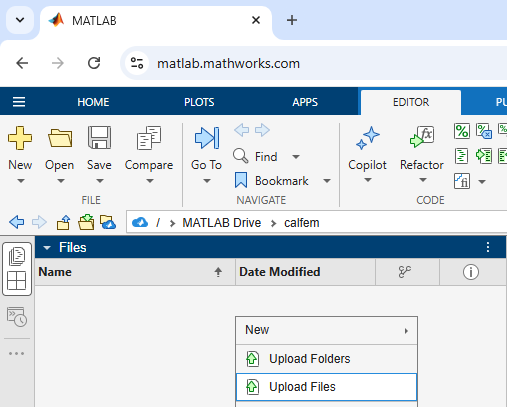The width and height of the screenshot is (507, 407).
Task: Expand the Bookmark dropdown arrow
Action: point(327,181)
